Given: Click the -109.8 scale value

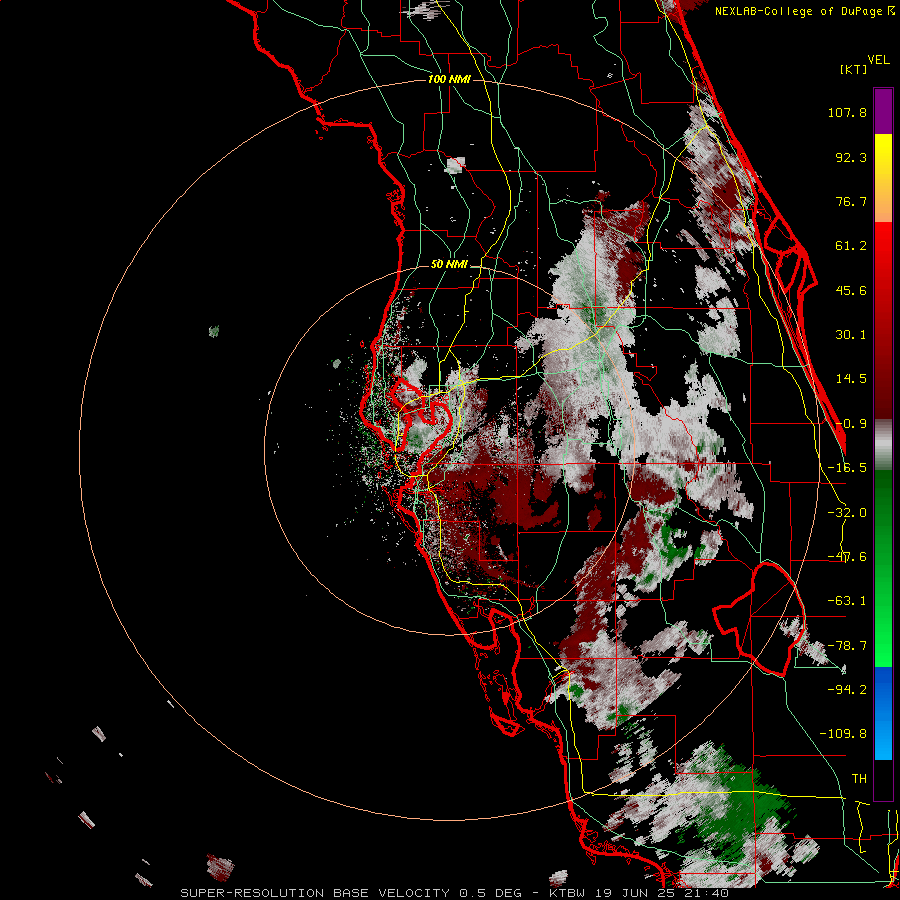Looking at the screenshot, I should point(843,734).
